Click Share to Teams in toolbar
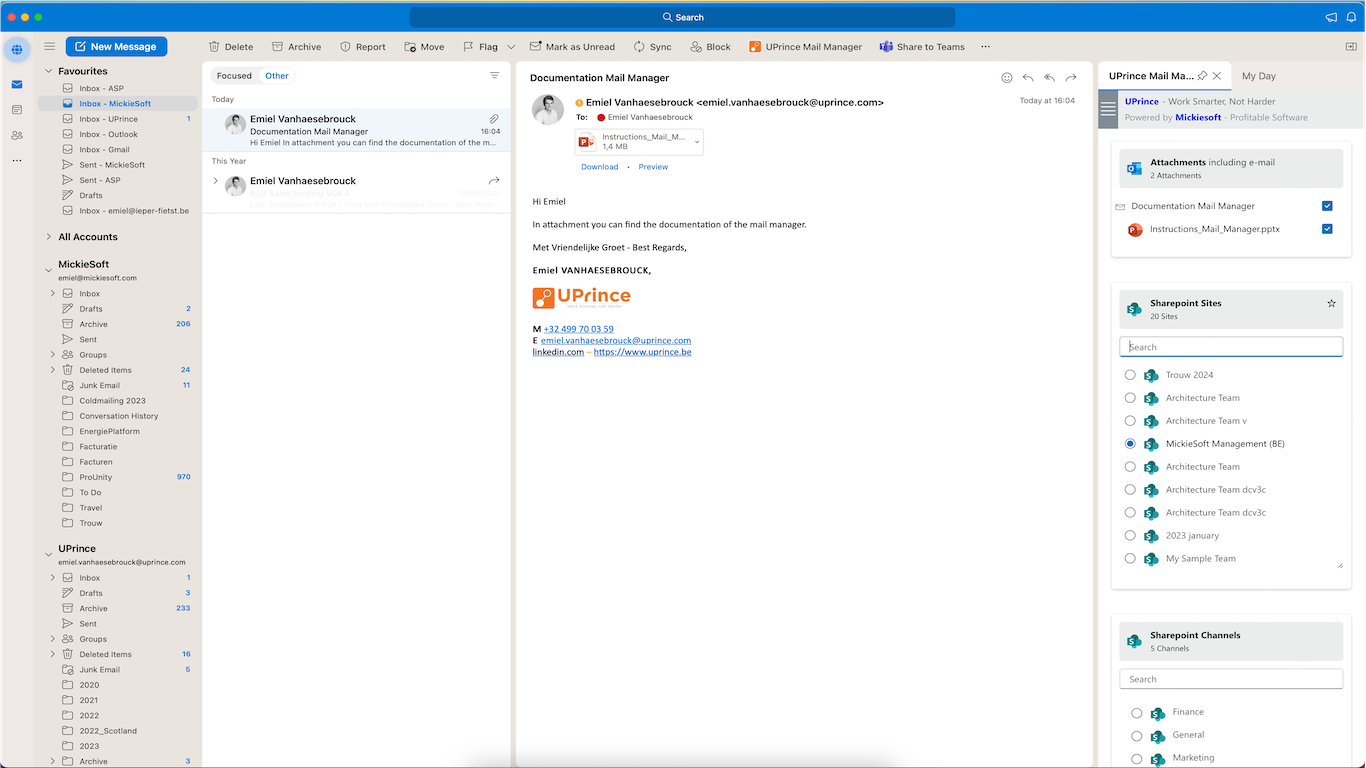The width and height of the screenshot is (1366, 768). point(922,47)
